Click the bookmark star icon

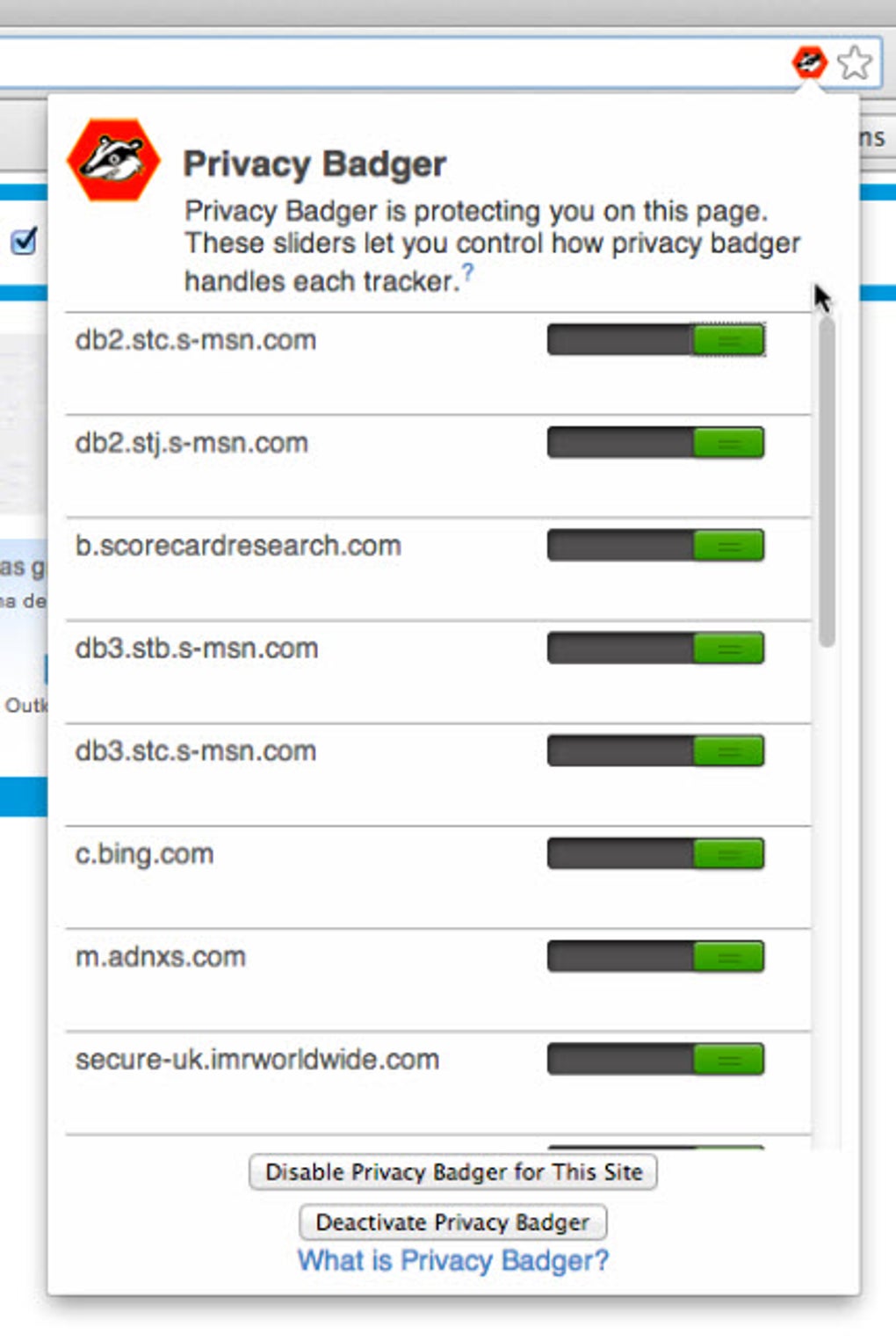(x=855, y=62)
